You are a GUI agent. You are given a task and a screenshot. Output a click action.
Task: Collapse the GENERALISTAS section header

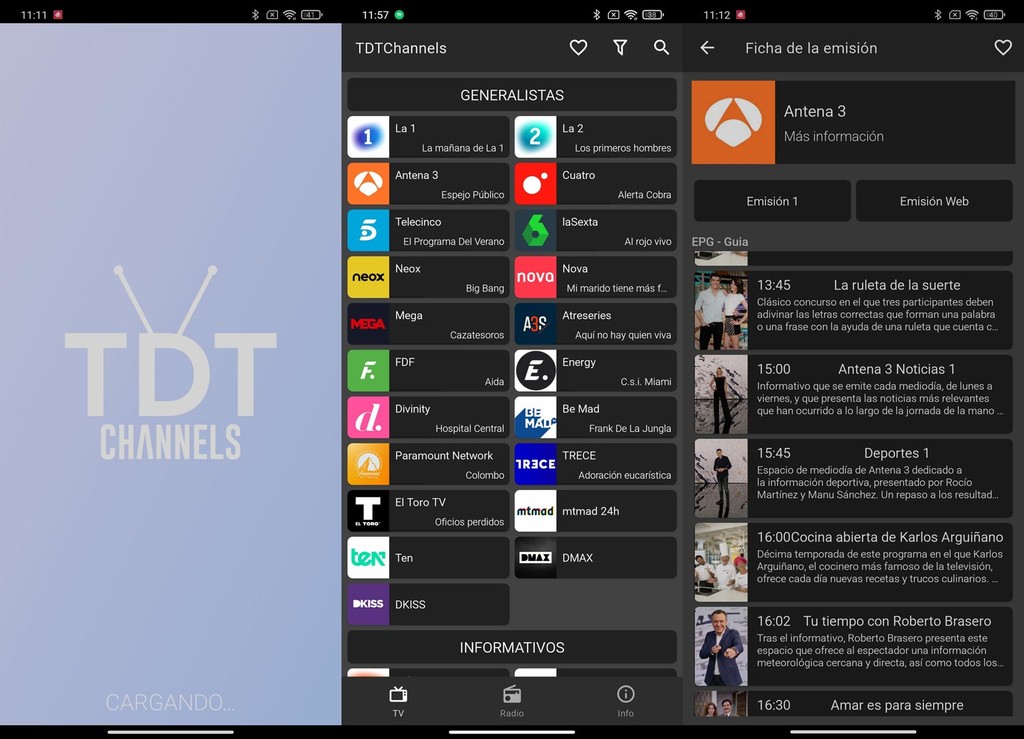pyautogui.click(x=511, y=94)
